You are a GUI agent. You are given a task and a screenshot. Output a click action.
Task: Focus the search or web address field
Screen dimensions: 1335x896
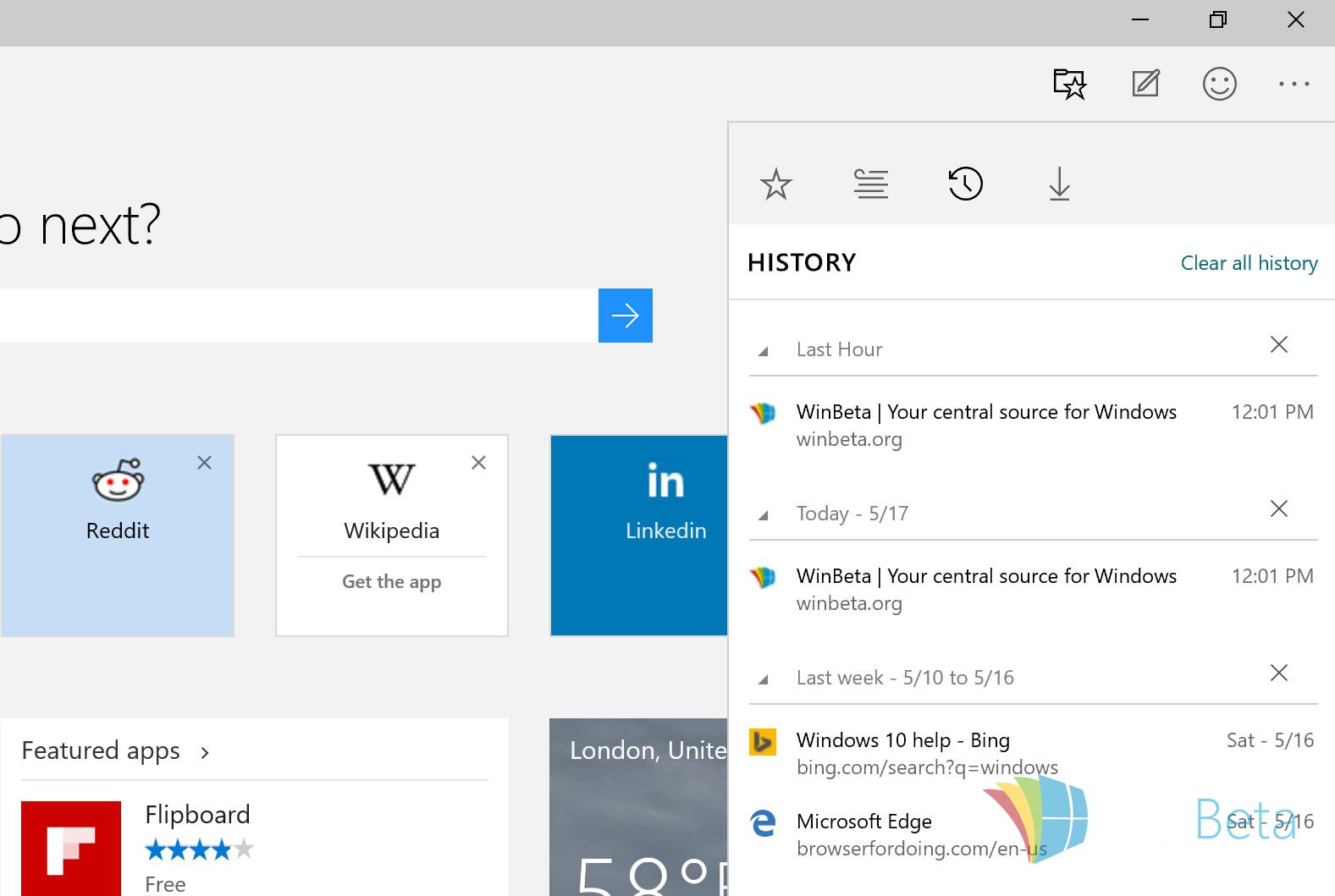point(298,316)
